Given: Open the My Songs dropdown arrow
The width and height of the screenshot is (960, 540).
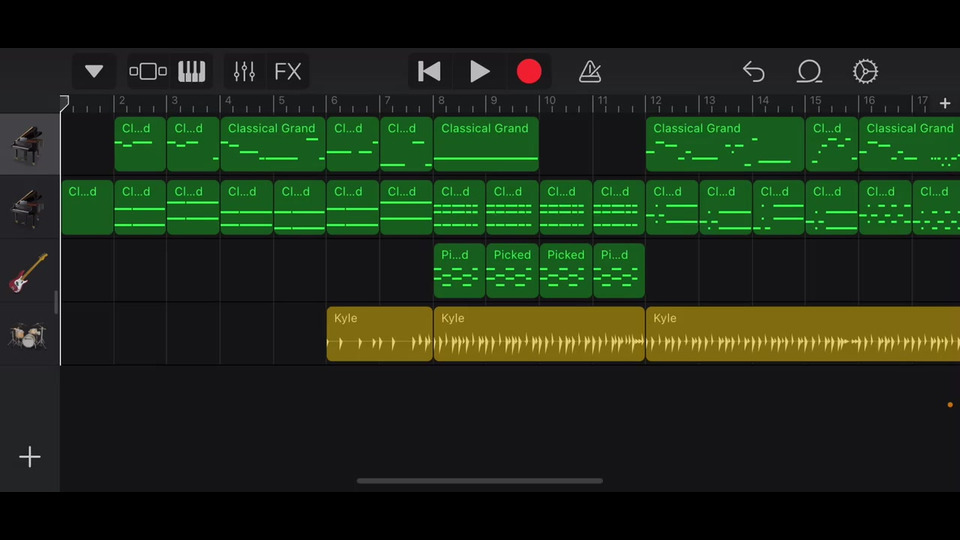Looking at the screenshot, I should (94, 72).
